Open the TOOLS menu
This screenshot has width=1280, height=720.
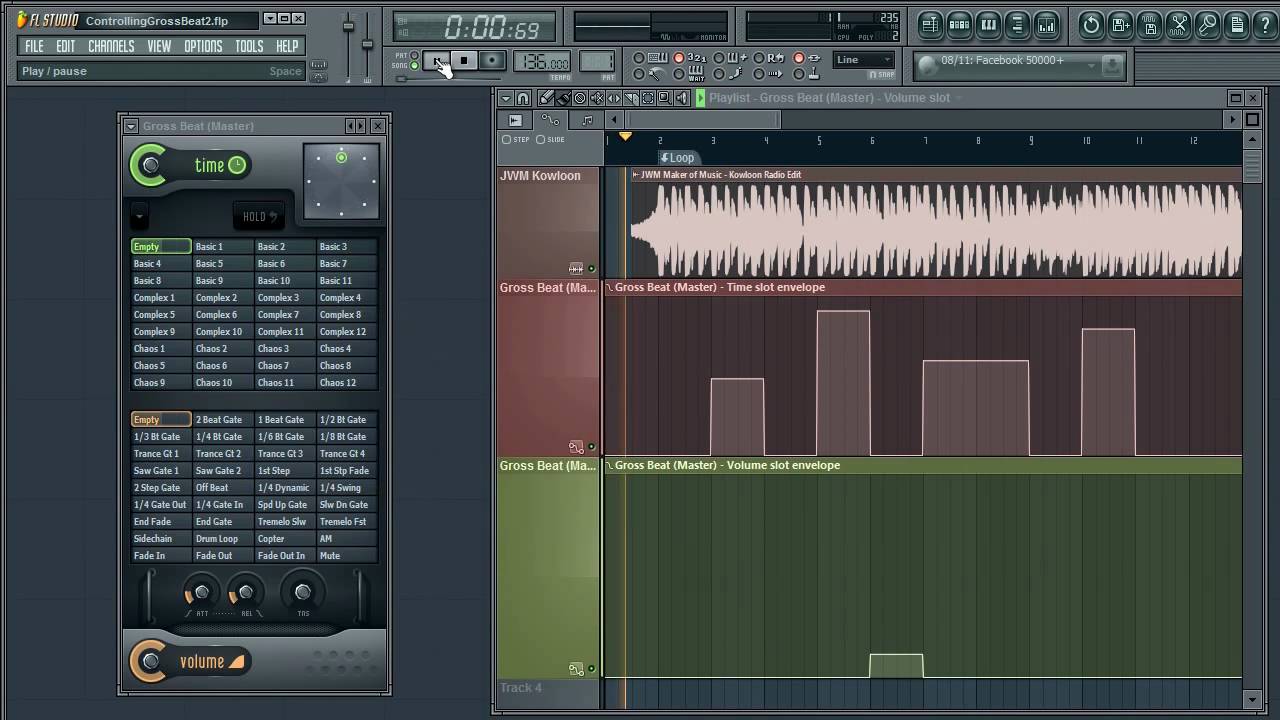pyautogui.click(x=249, y=46)
